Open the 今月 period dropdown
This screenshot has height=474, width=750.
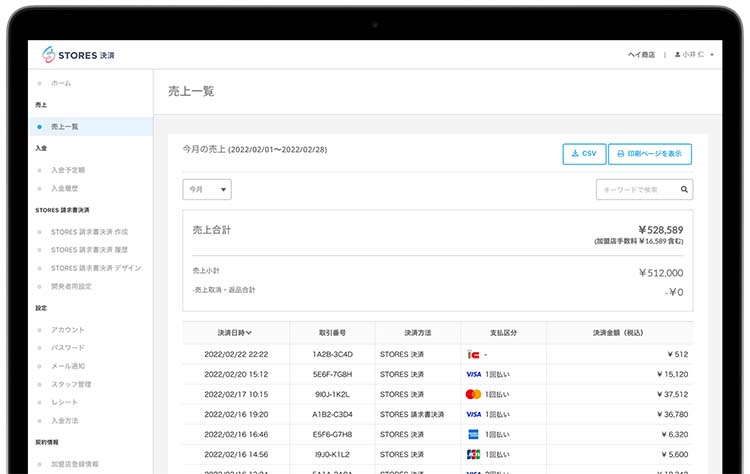pos(207,189)
